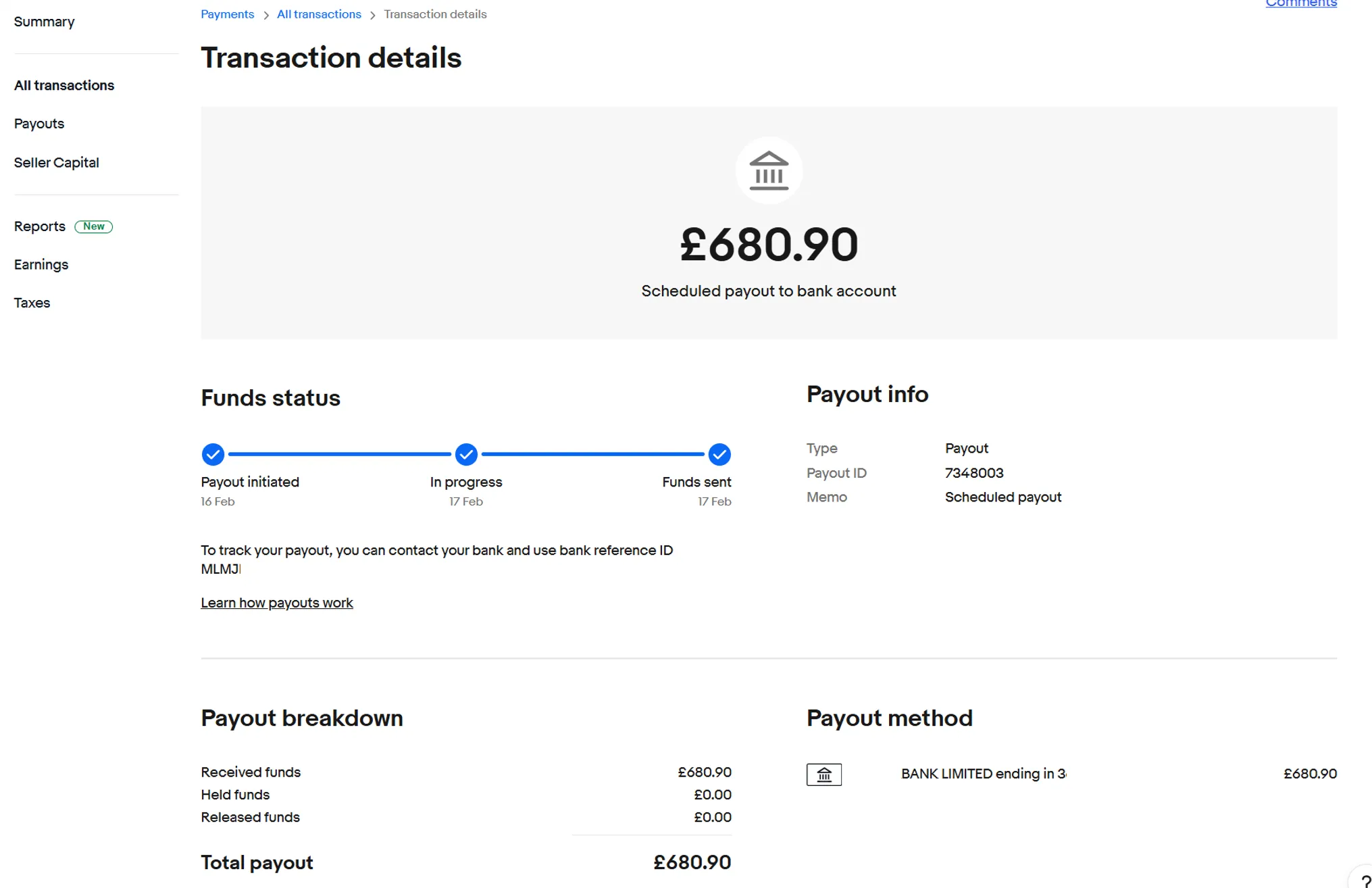Click the Payout initiated checkmark icon
The image size is (1372, 888).
pos(213,454)
